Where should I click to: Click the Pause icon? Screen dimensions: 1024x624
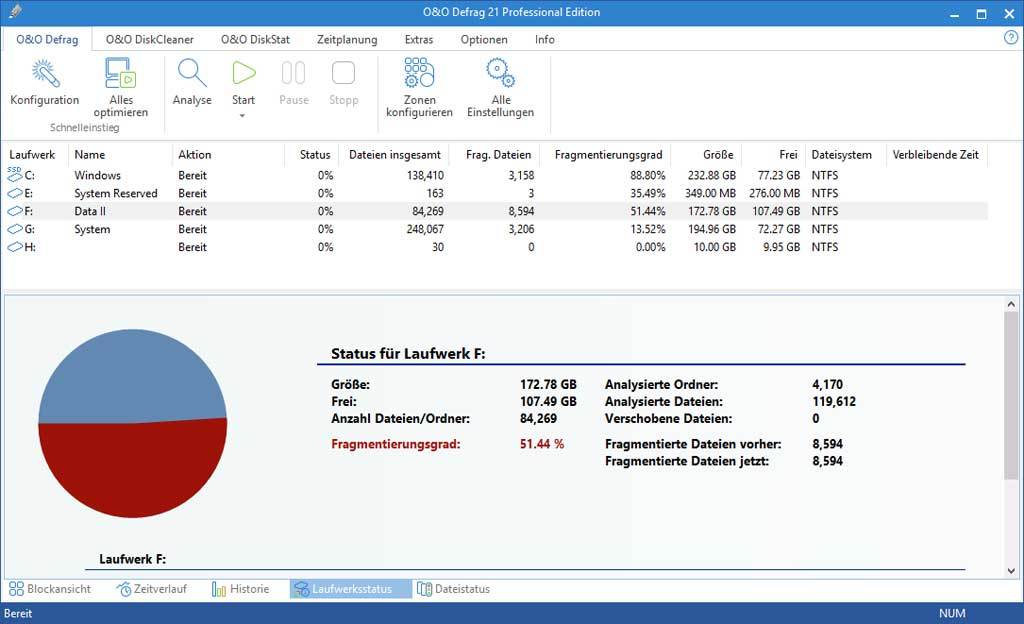click(x=293, y=73)
